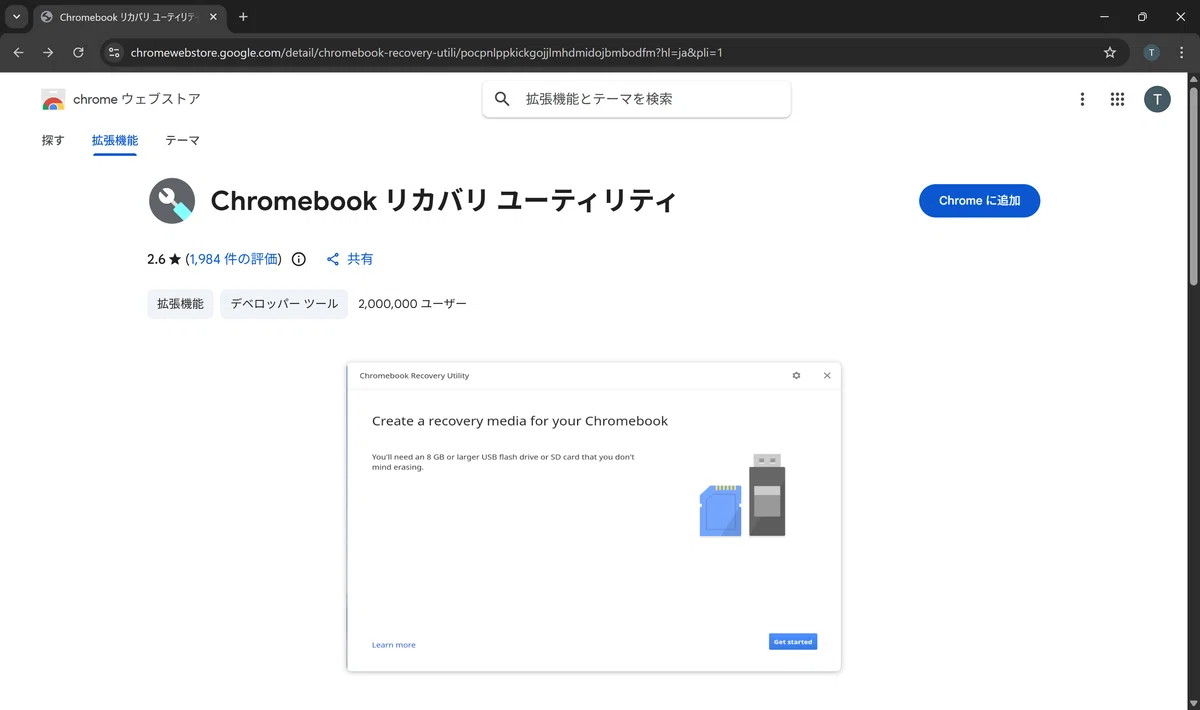Click the Chromebook リカバリ ユーティリティ title
Viewport: 1200px width, 710px height.
(444, 201)
